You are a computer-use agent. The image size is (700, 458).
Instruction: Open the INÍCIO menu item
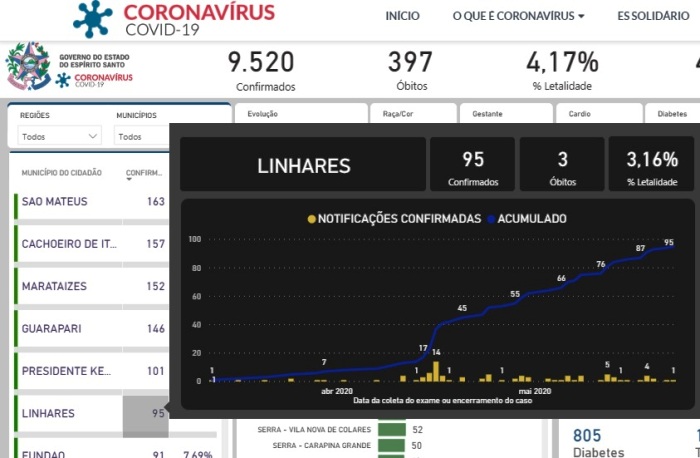click(x=402, y=16)
